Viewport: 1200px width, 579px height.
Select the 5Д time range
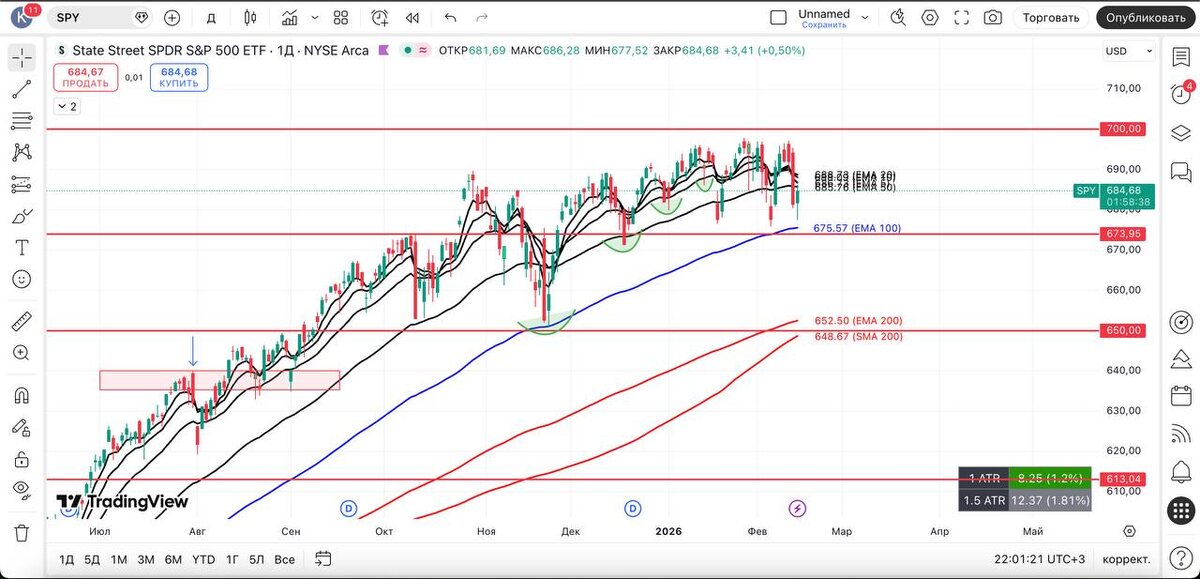tap(92, 559)
